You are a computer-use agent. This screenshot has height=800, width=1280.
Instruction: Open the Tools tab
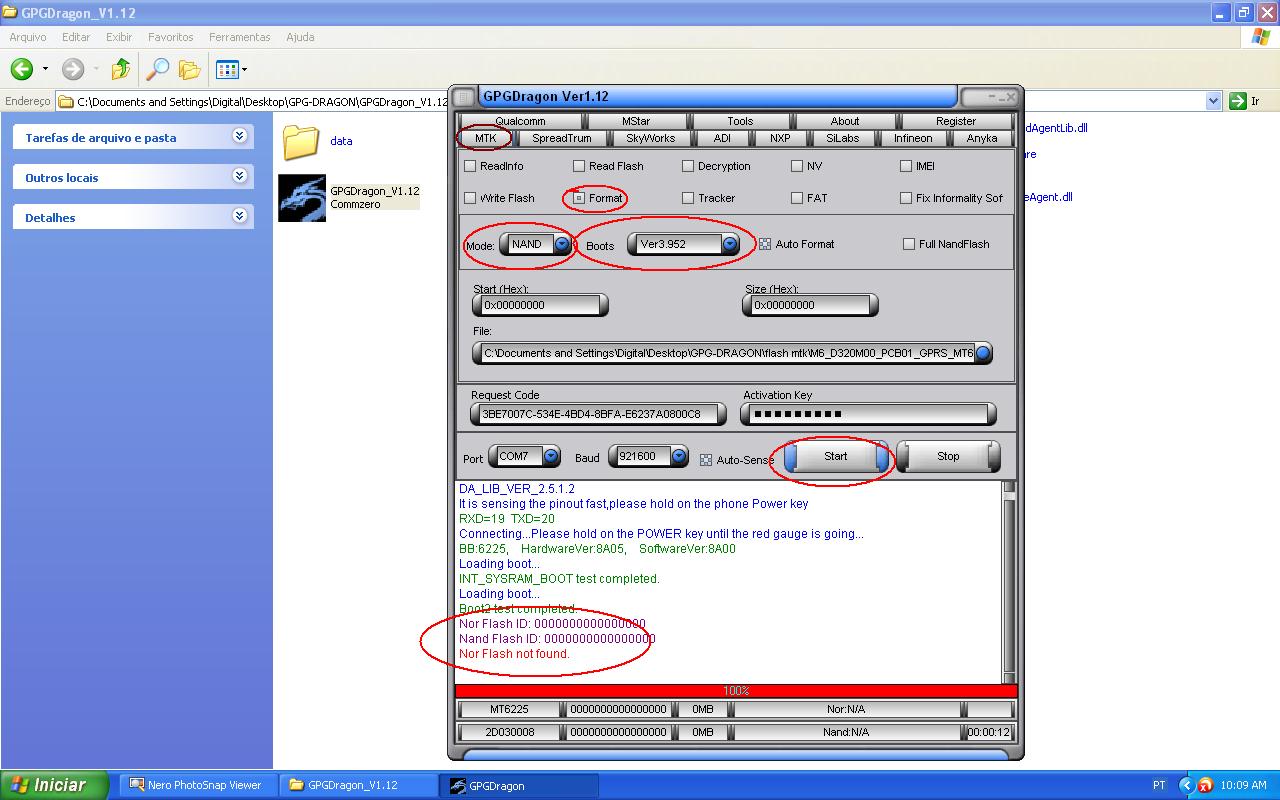click(740, 121)
